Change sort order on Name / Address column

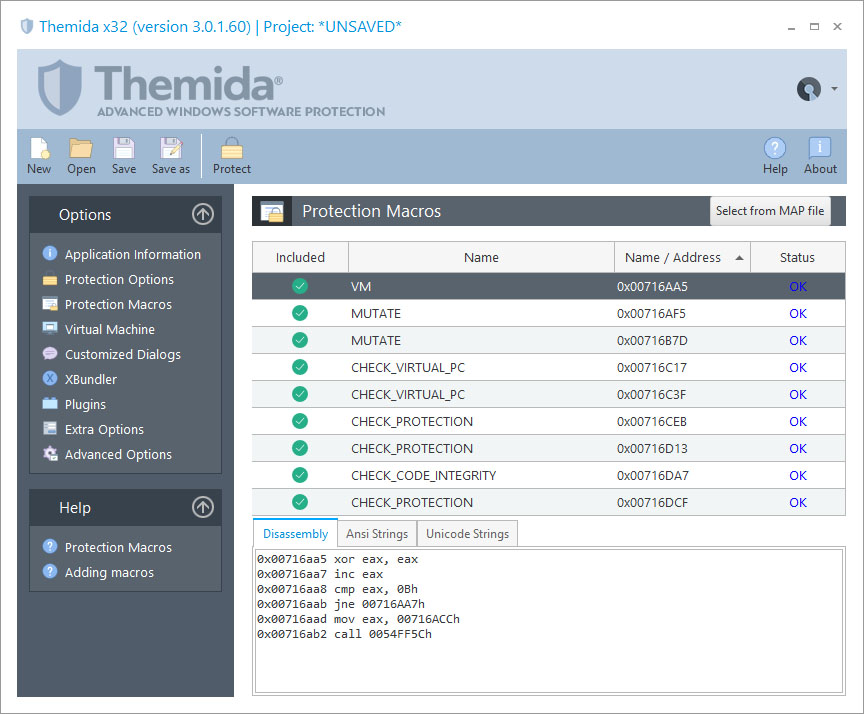(682, 257)
